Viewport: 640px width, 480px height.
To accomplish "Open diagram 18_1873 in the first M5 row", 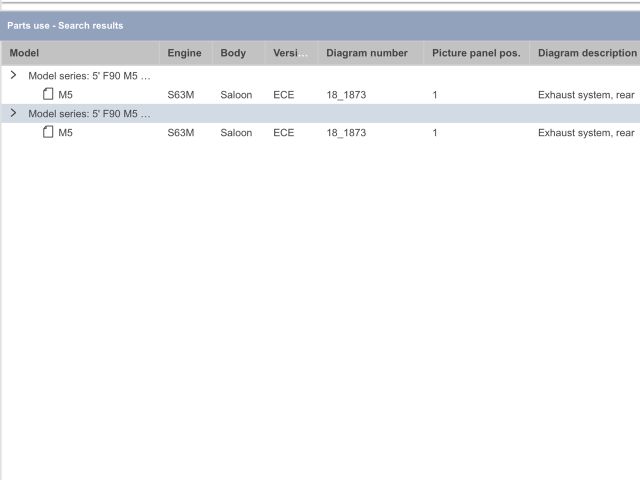I will 346,95.
